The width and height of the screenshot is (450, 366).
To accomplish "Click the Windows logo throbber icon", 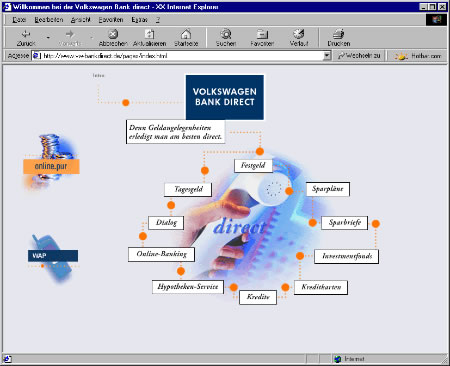I will [436, 20].
